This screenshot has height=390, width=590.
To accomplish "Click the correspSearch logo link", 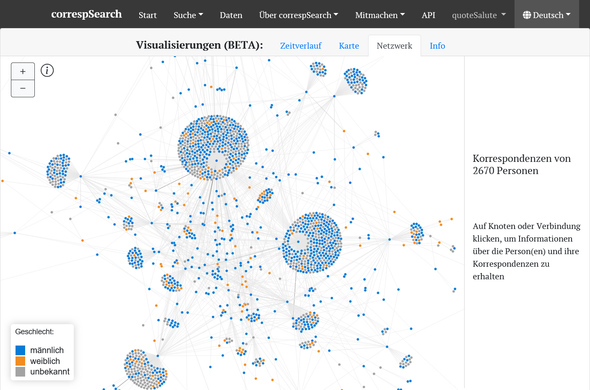I will pyautogui.click(x=86, y=14).
